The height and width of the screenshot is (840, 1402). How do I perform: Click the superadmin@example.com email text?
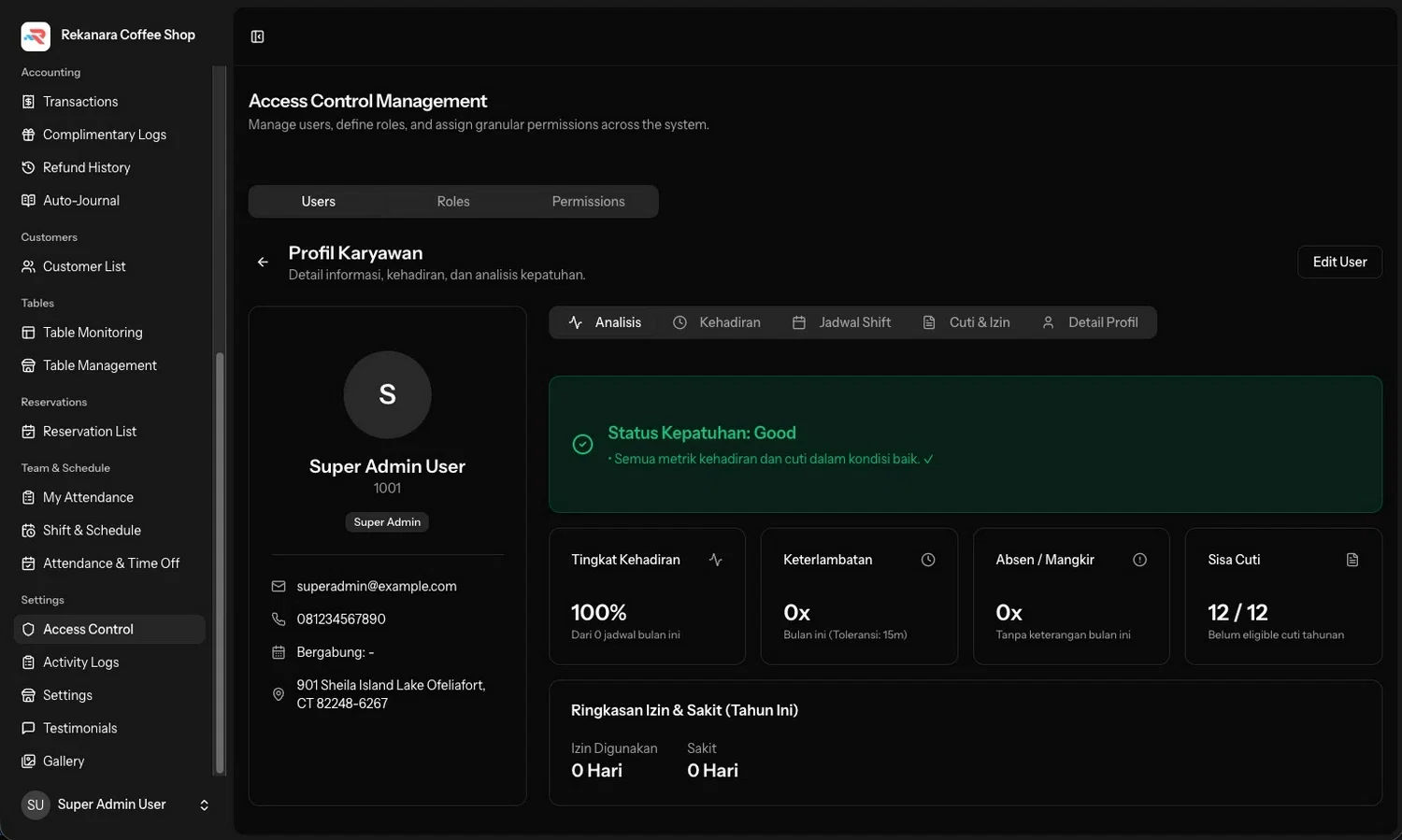[377, 587]
